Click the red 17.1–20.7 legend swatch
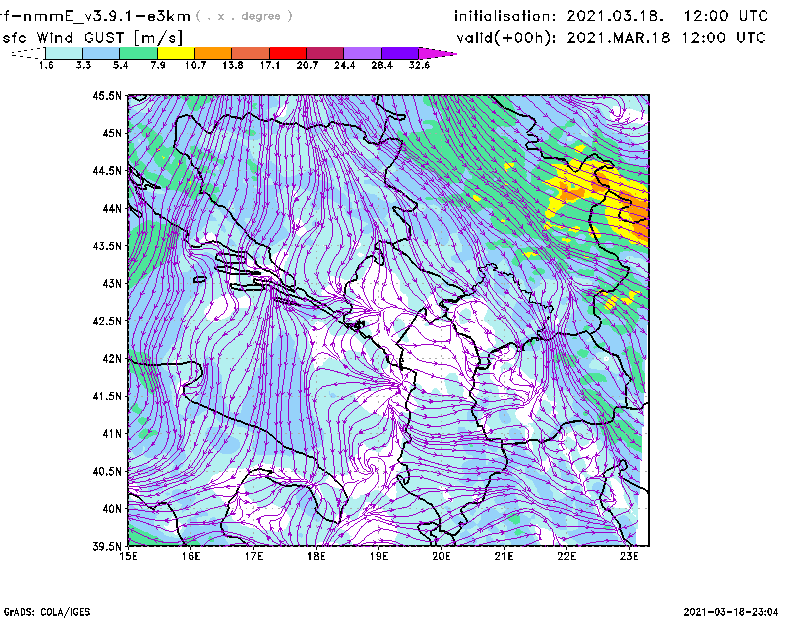Screen dimensions: 800x618 [x=288, y=53]
